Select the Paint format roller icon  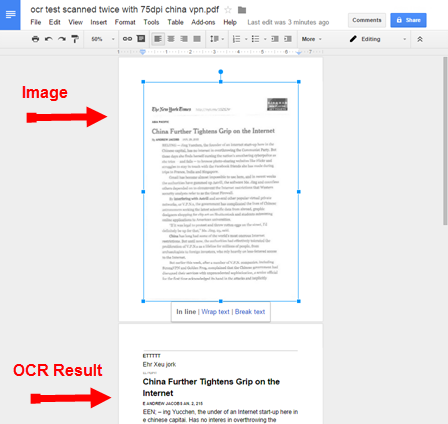click(x=75, y=39)
